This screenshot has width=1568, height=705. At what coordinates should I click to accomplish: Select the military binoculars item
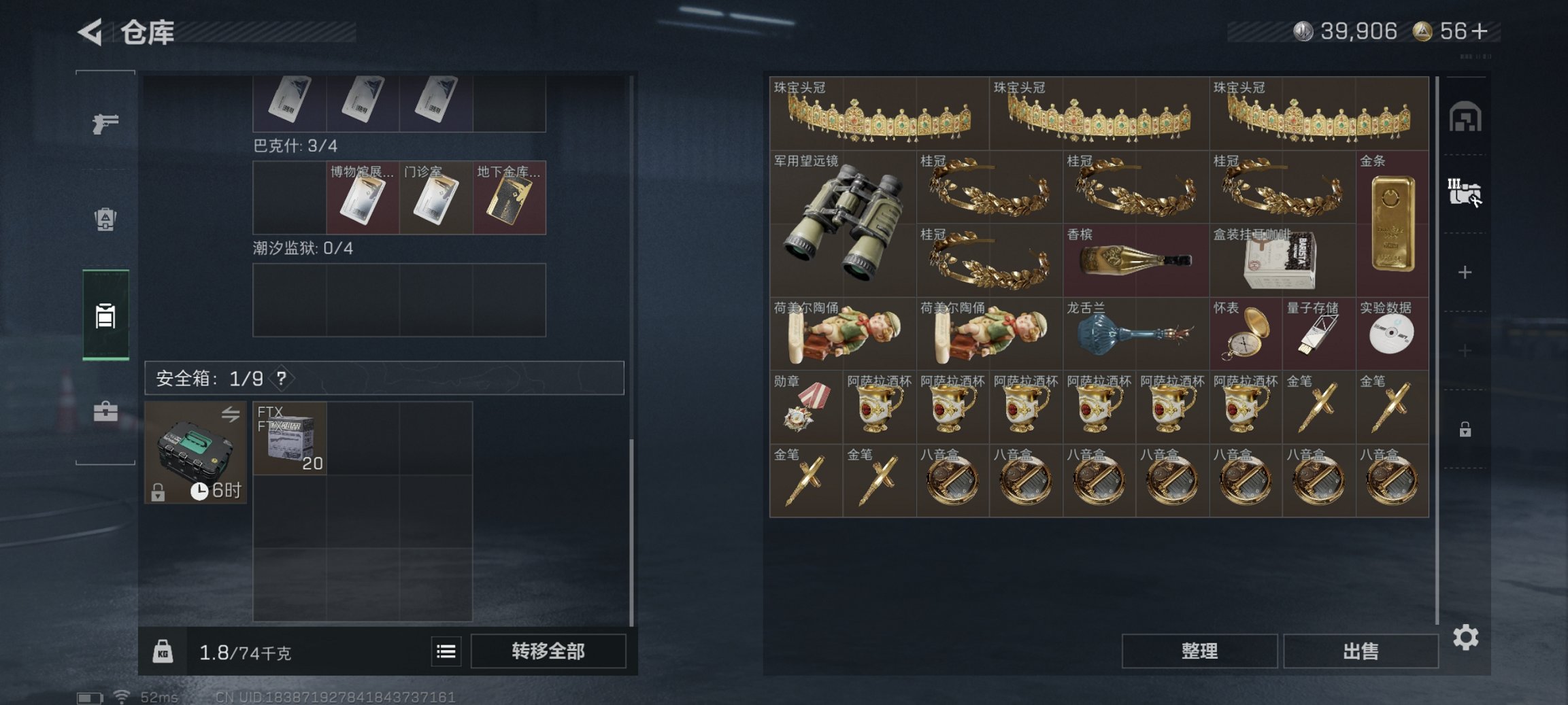coord(843,224)
